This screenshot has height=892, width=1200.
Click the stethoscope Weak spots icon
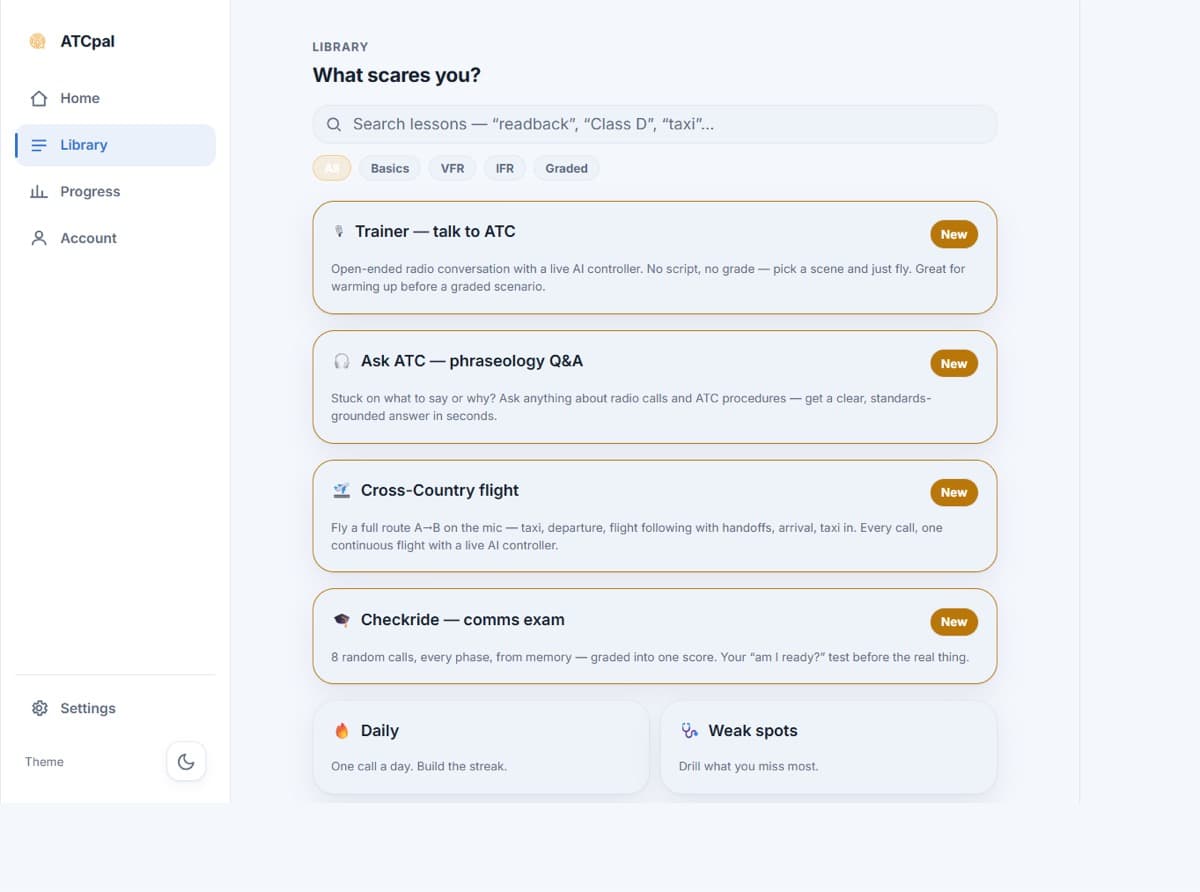click(690, 731)
